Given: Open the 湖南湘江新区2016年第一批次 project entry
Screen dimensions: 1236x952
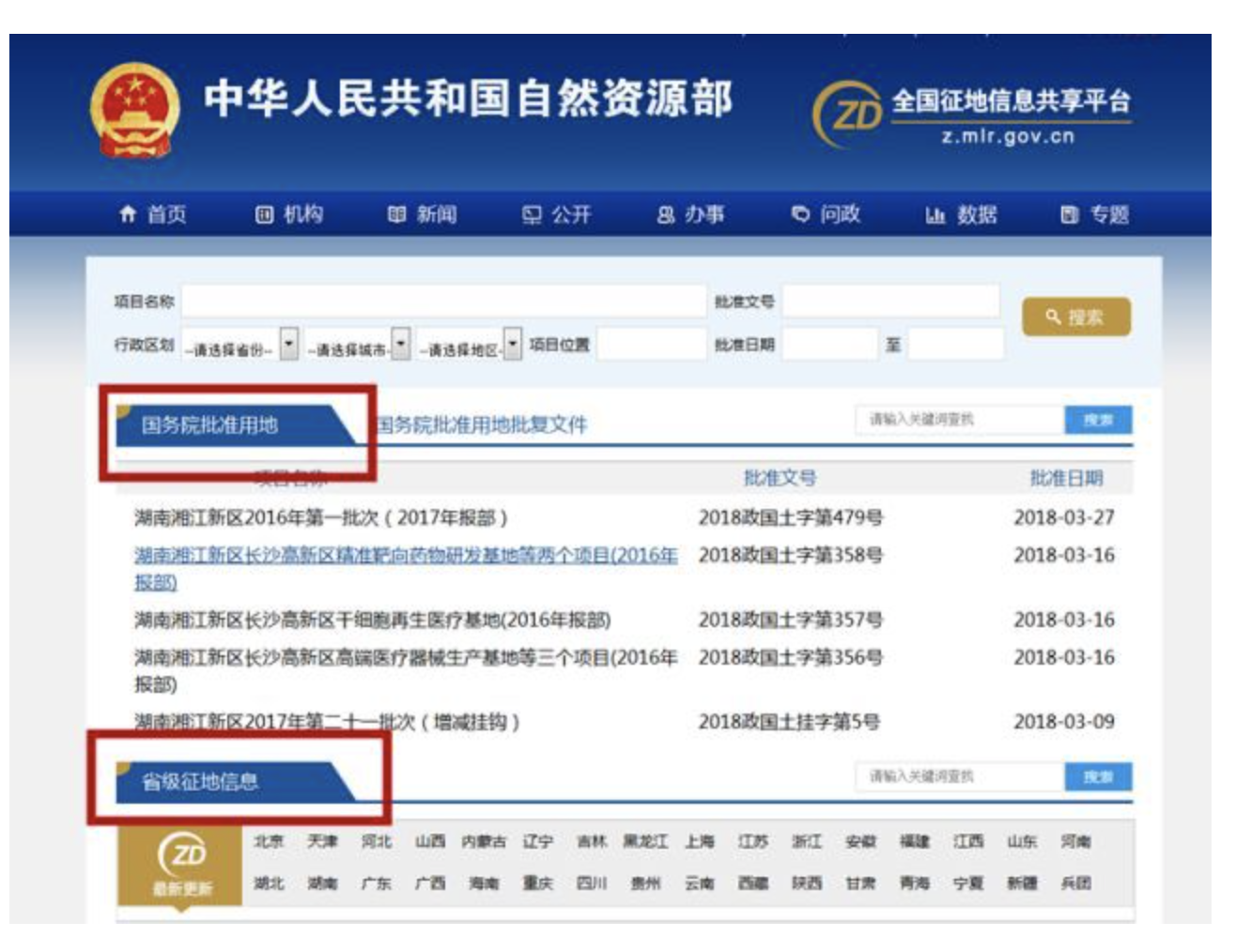Looking at the screenshot, I should (320, 517).
